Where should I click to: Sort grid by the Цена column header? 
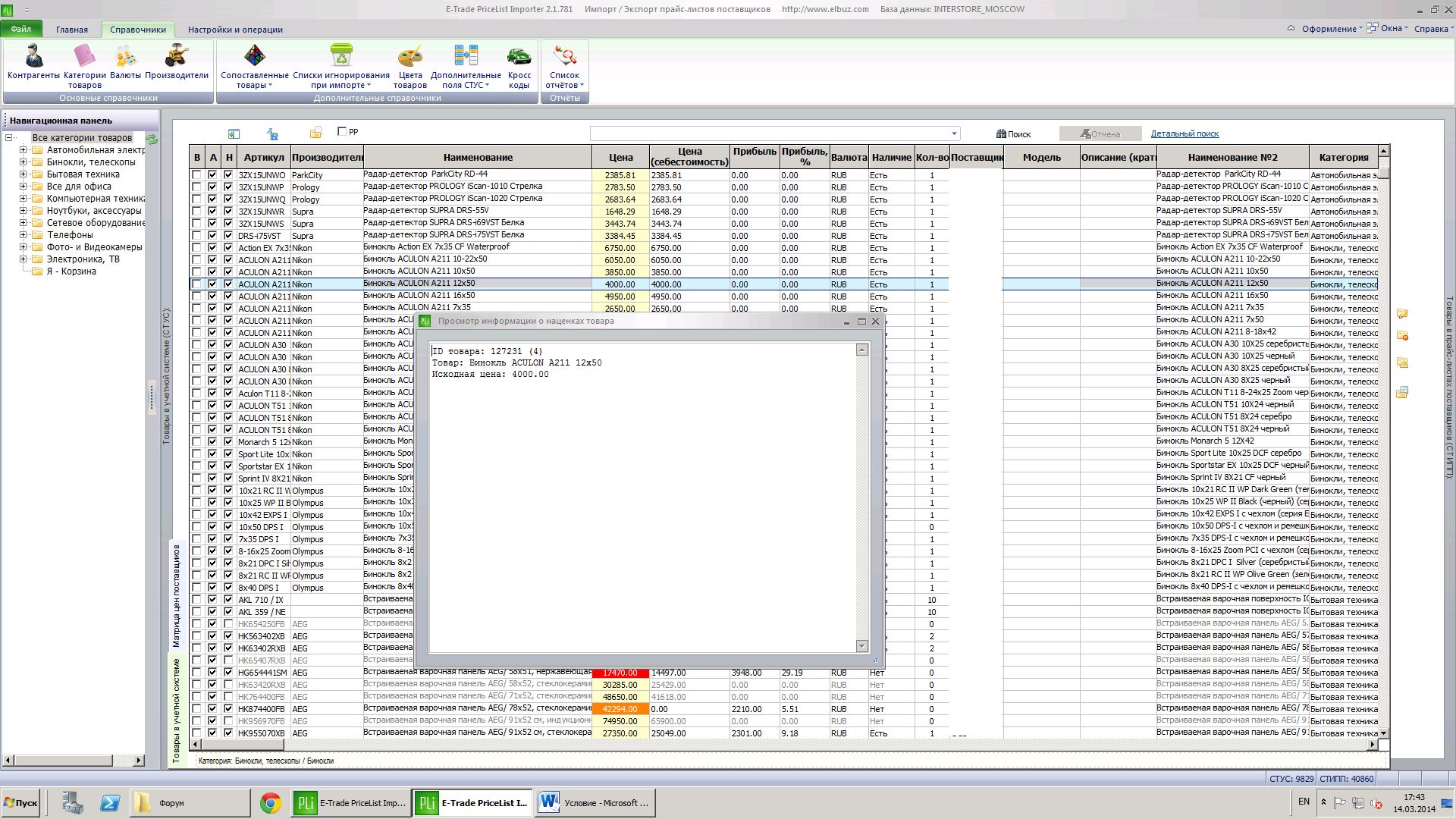tap(620, 157)
